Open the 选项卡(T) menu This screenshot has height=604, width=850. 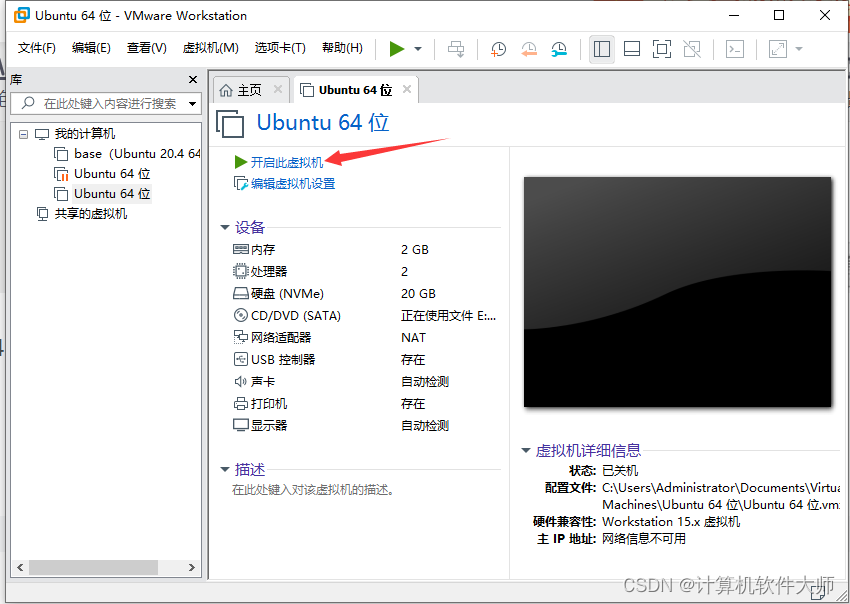(280, 48)
